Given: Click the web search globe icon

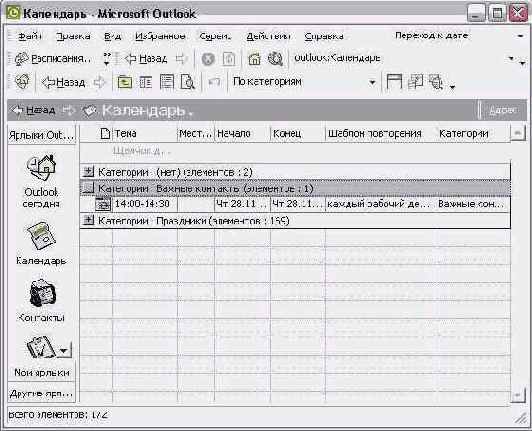Looking at the screenshot, I should [275, 59].
